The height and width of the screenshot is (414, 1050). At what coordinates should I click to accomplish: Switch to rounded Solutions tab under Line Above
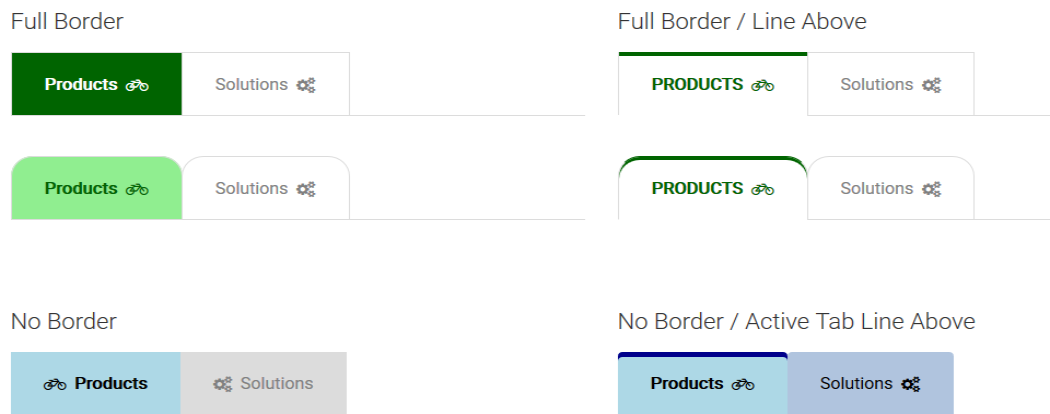click(x=891, y=188)
